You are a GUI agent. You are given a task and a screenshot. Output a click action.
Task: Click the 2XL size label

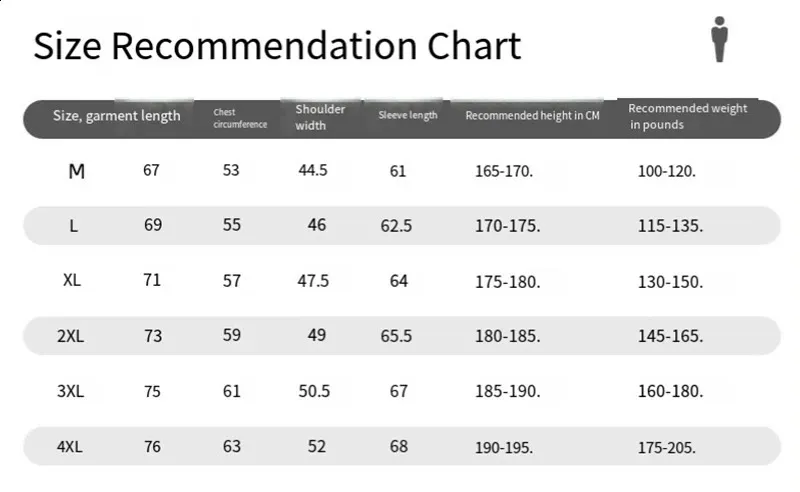(71, 336)
